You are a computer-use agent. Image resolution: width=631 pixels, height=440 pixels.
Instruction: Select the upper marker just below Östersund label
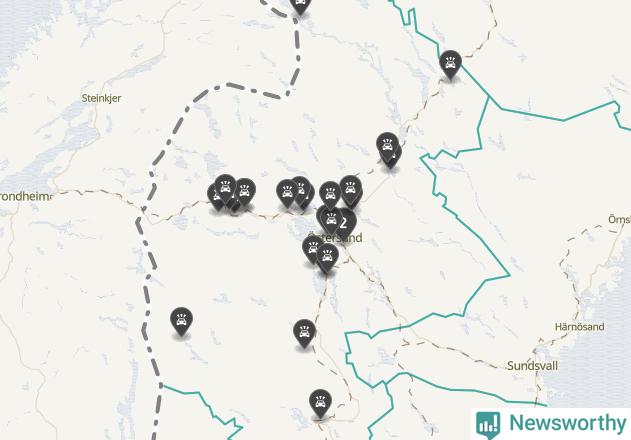tap(312, 249)
